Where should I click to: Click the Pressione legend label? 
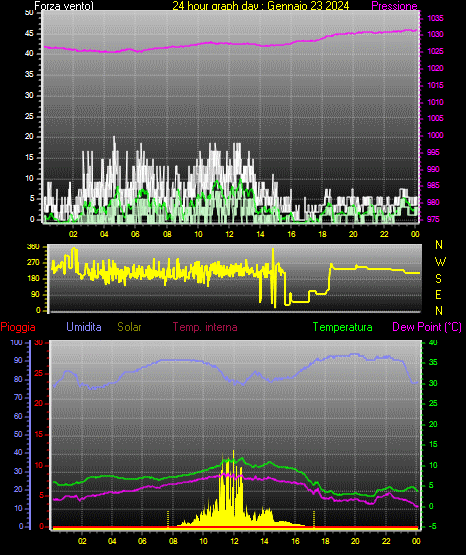(394, 6)
